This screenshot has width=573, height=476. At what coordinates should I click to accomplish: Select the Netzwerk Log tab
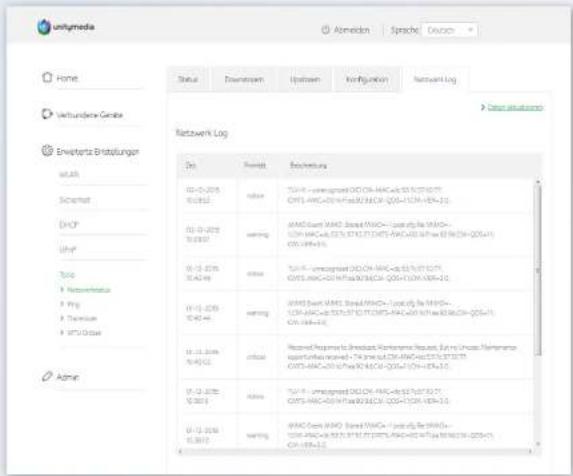pyautogui.click(x=435, y=79)
